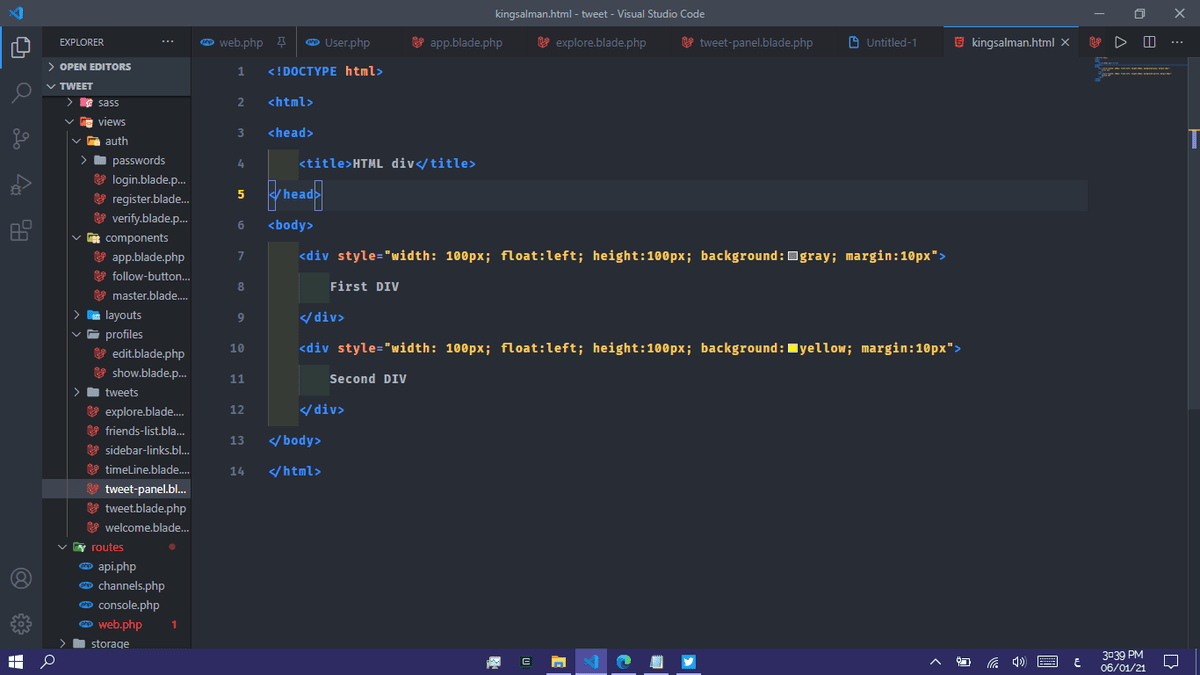Open edit.blade.php in the file tree
The height and width of the screenshot is (675, 1200).
(147, 354)
